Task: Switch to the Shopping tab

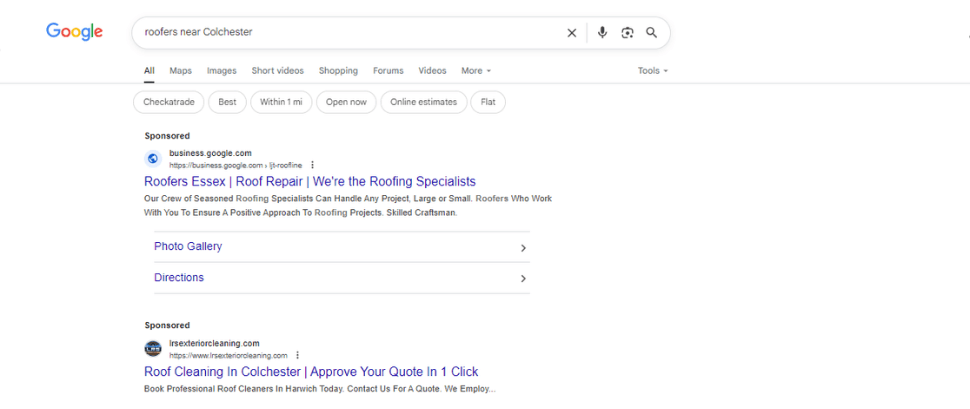Action: 338,71
